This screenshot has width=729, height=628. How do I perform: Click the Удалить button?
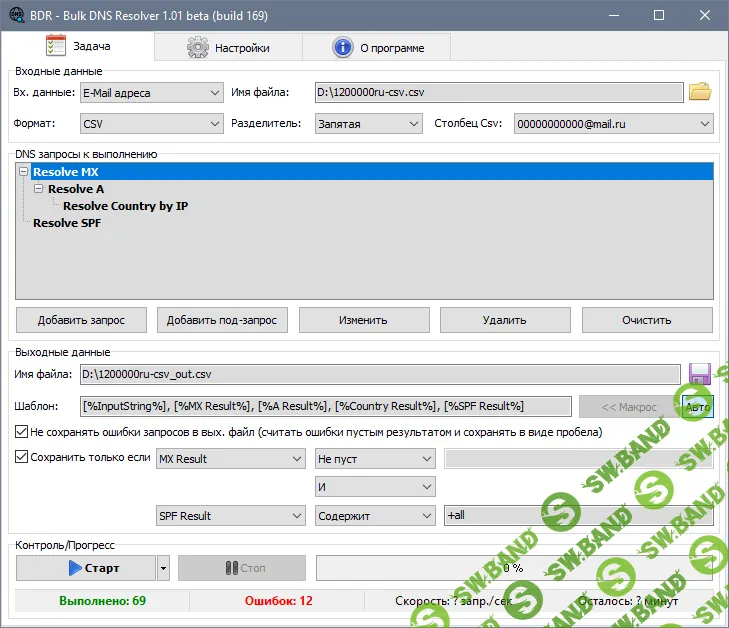(x=505, y=320)
